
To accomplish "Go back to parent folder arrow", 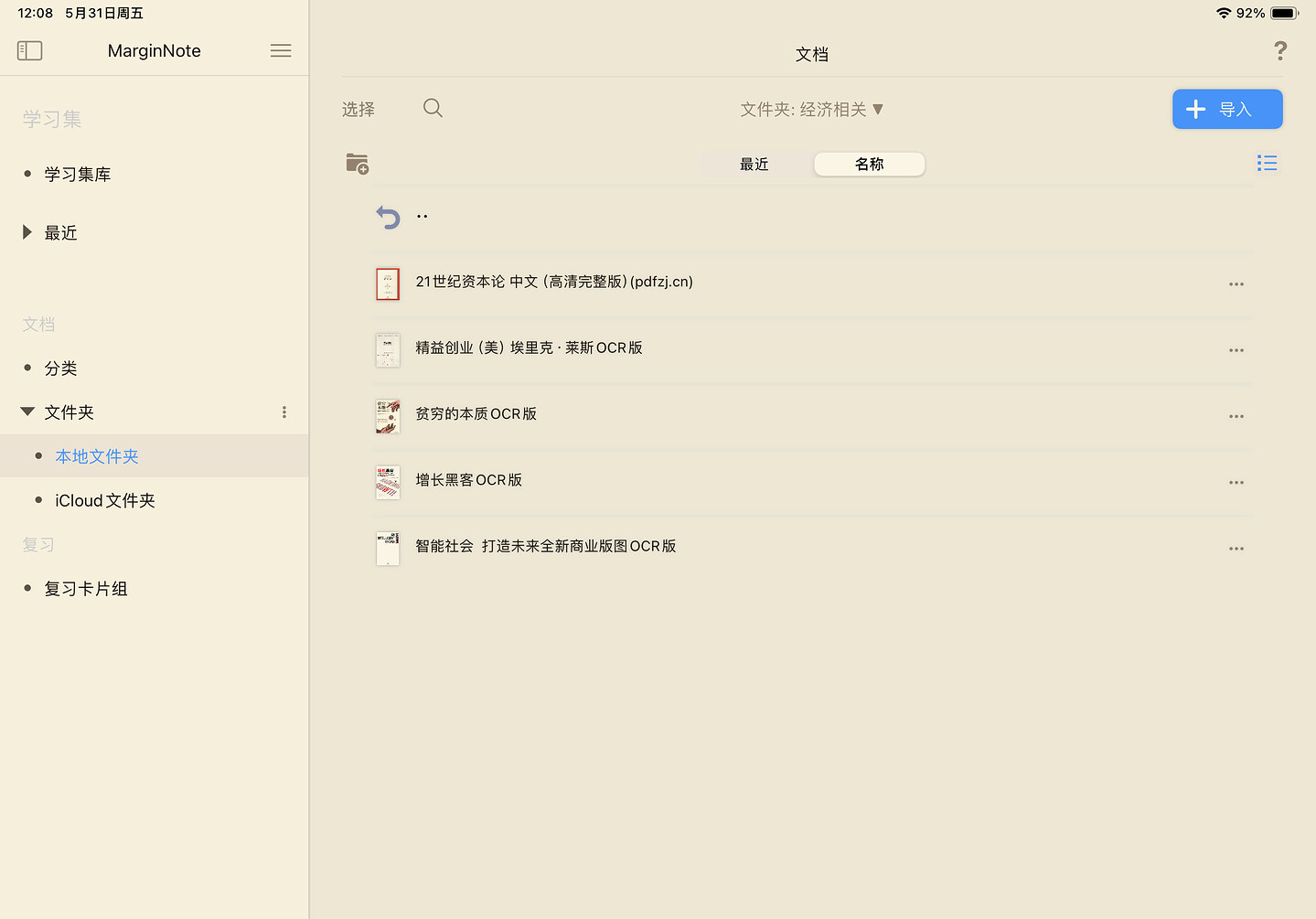I will click(x=389, y=217).
